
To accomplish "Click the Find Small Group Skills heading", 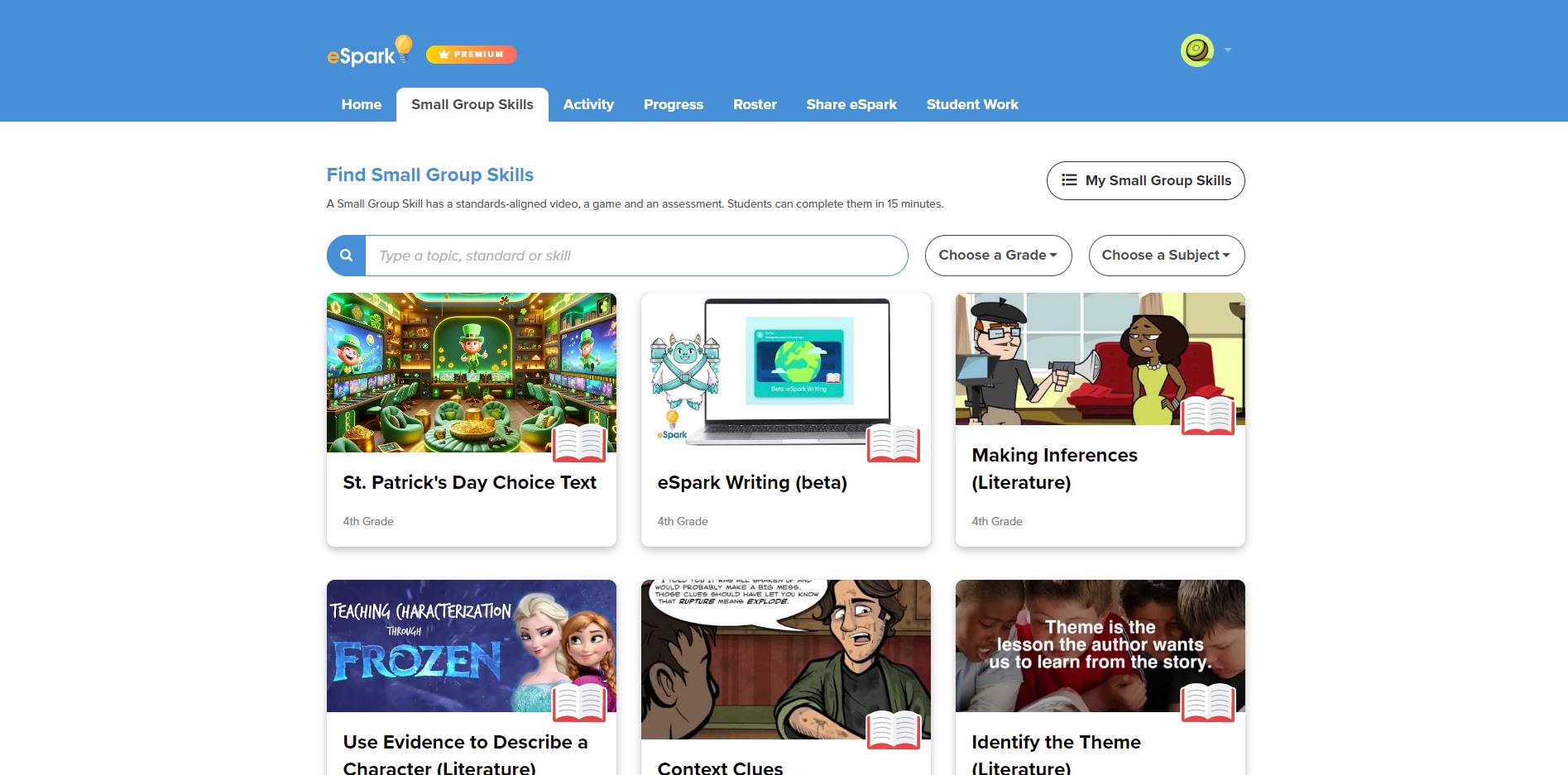I will (430, 175).
